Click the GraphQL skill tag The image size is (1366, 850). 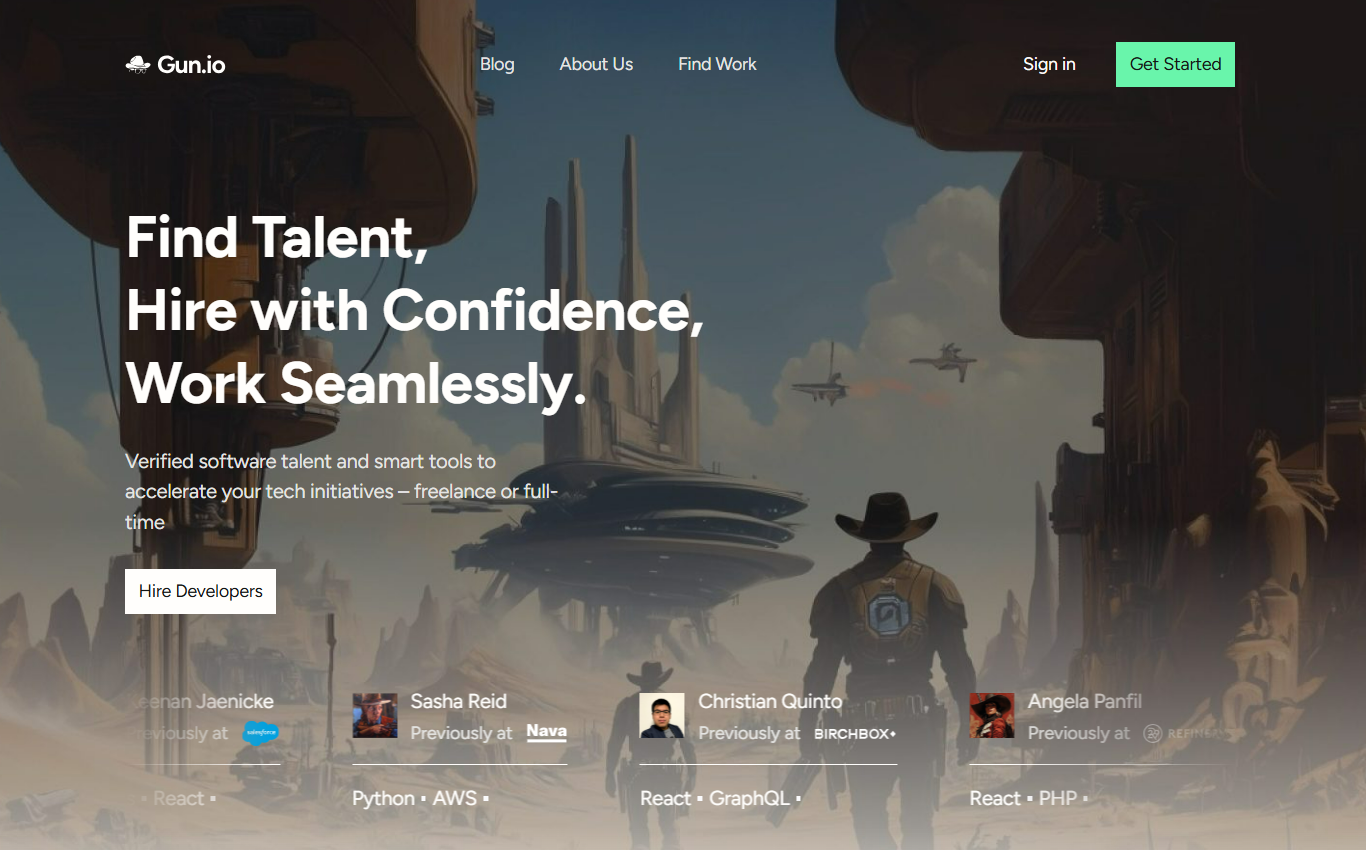pos(749,798)
